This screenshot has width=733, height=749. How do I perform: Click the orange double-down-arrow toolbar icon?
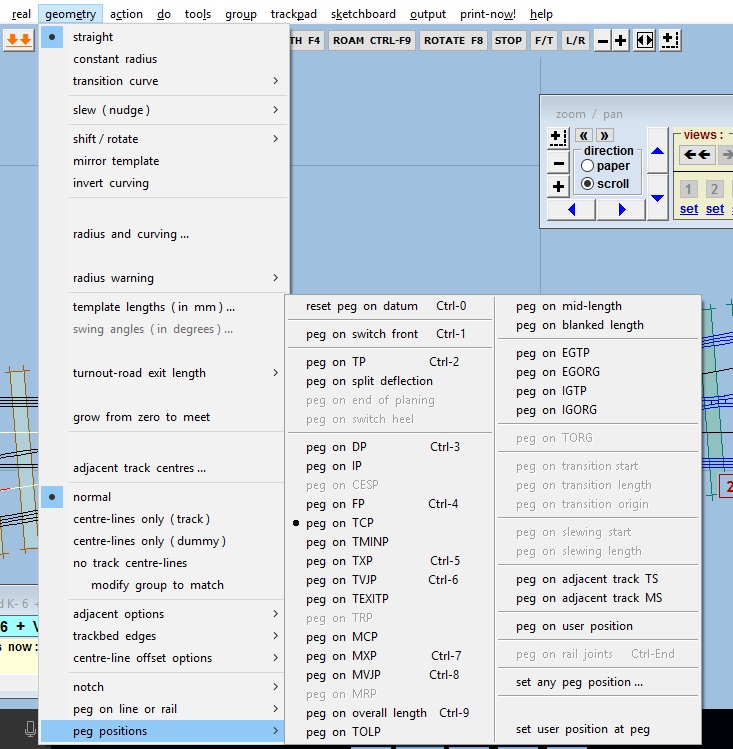point(18,40)
